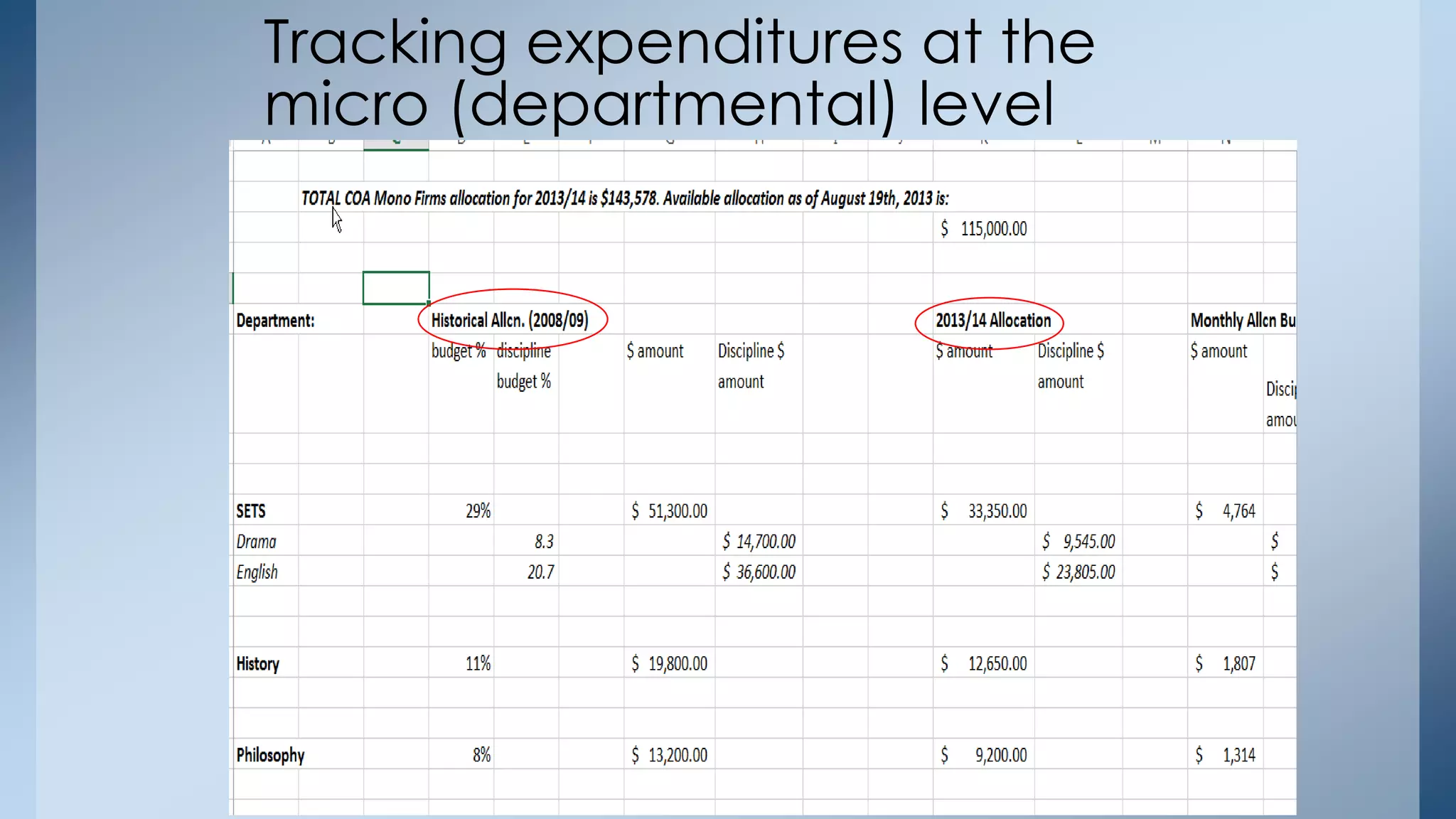
Task: Select the '$ 23,805.00' English 2013/14 amount
Action: (x=1079, y=572)
